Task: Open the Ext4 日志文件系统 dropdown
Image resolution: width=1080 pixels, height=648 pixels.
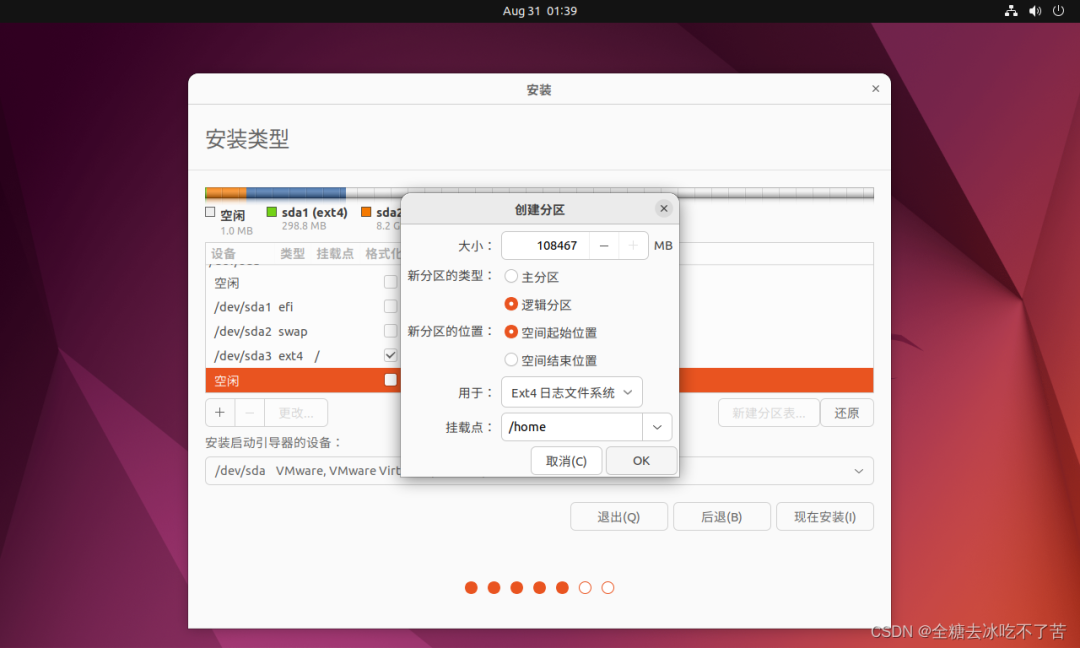Action: tap(572, 393)
